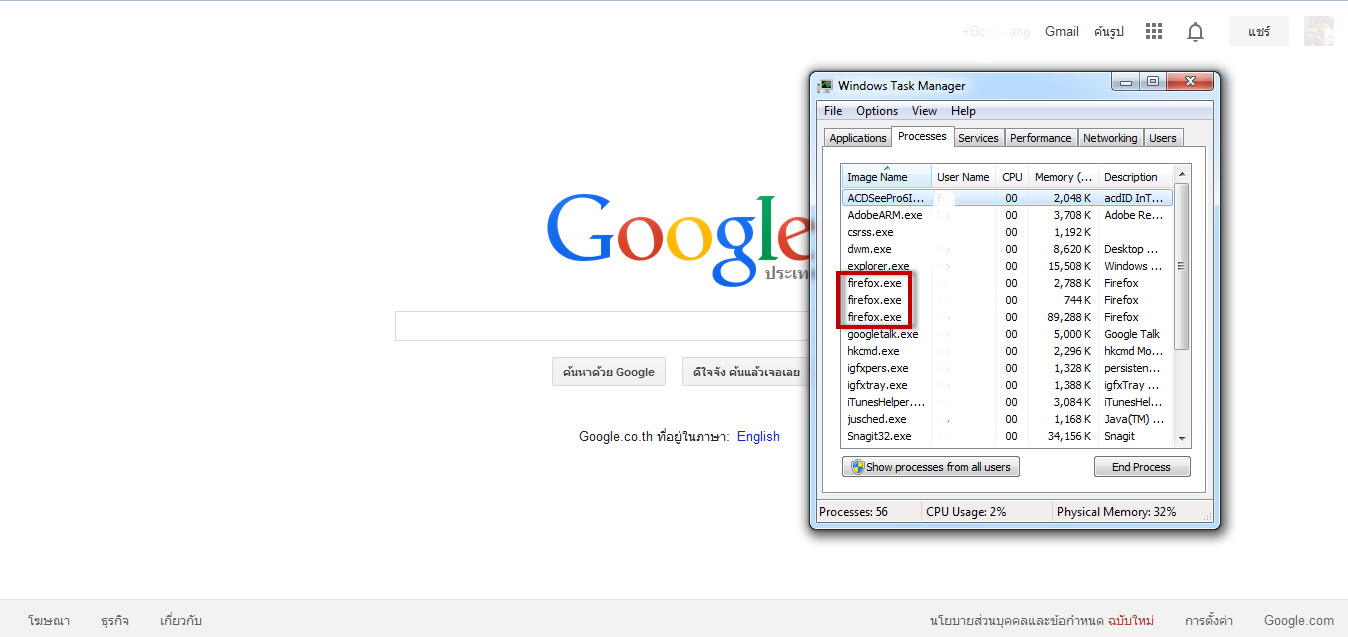This screenshot has width=1348, height=637.
Task: Select the AdobeARM.exe process row
Action: pos(1007,215)
